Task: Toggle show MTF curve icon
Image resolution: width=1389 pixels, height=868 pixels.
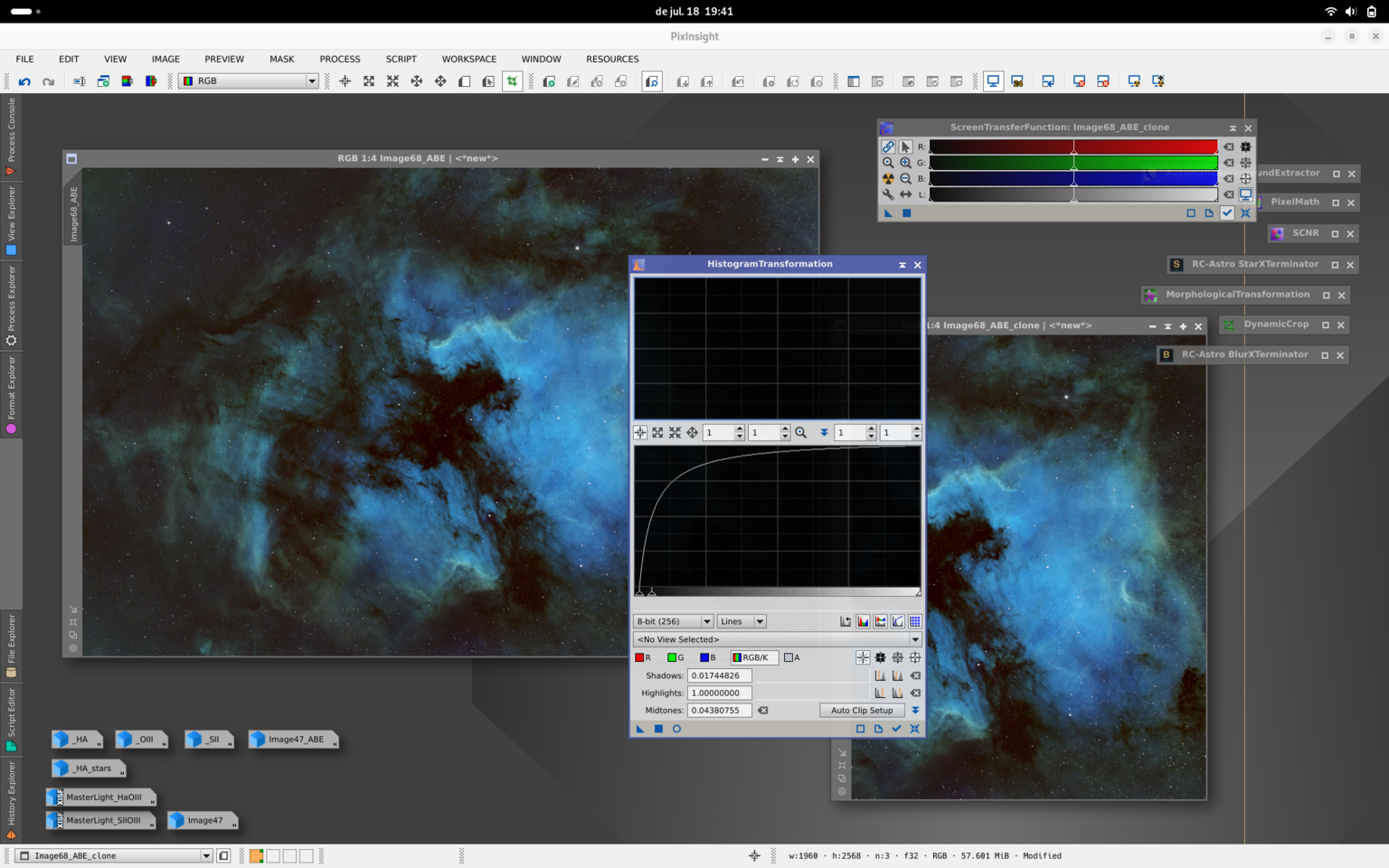Action: pos(898,621)
